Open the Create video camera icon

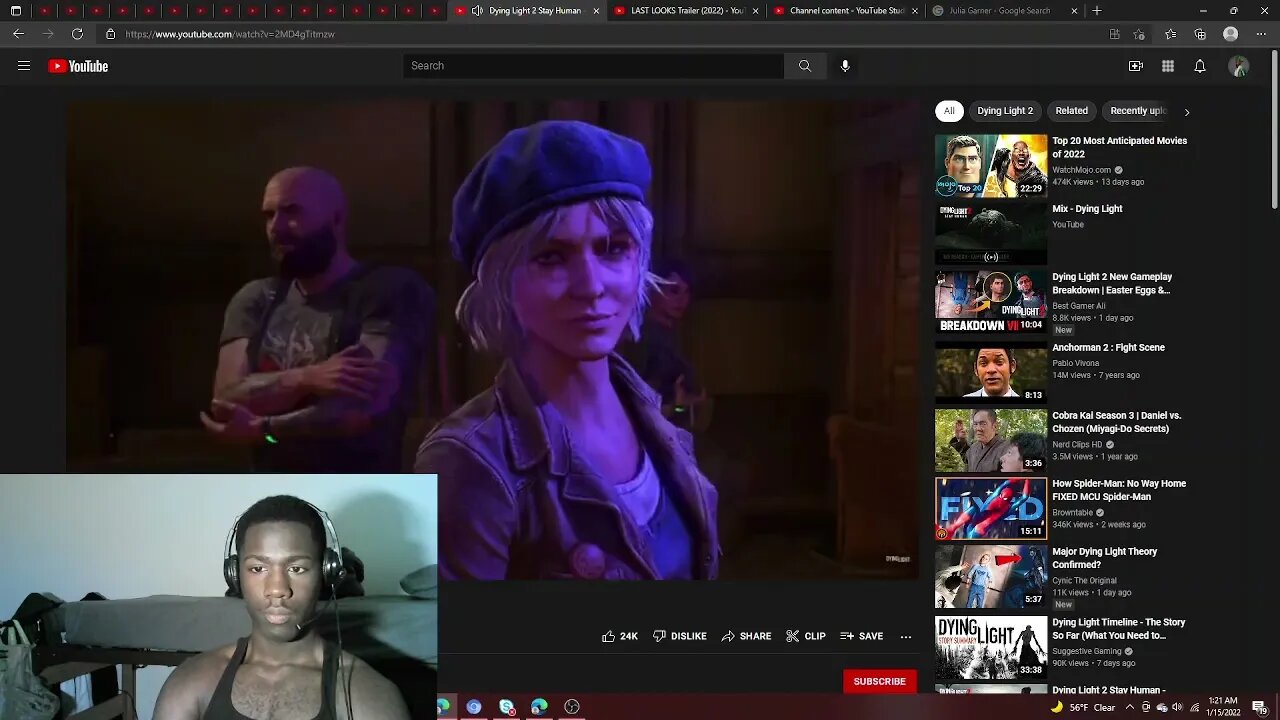(1136, 66)
